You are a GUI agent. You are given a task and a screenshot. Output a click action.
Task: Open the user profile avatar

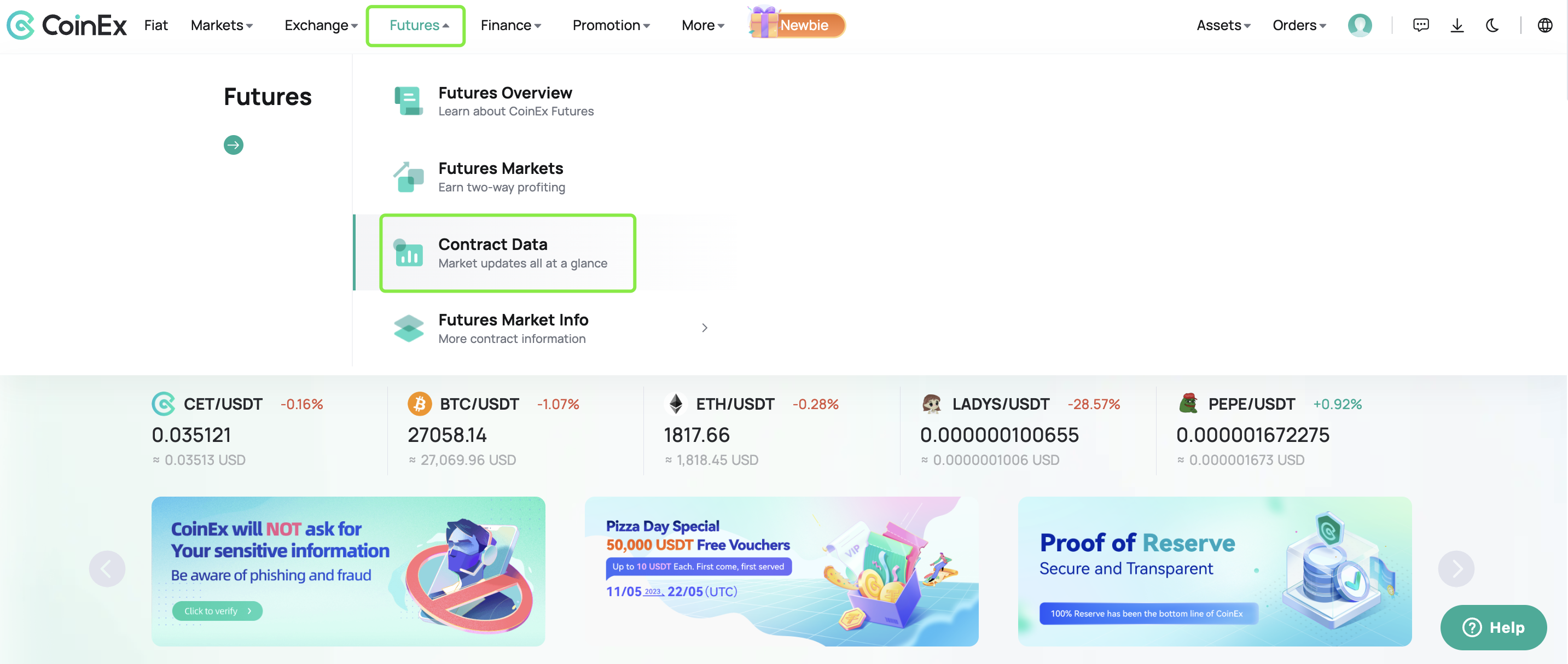click(1359, 25)
